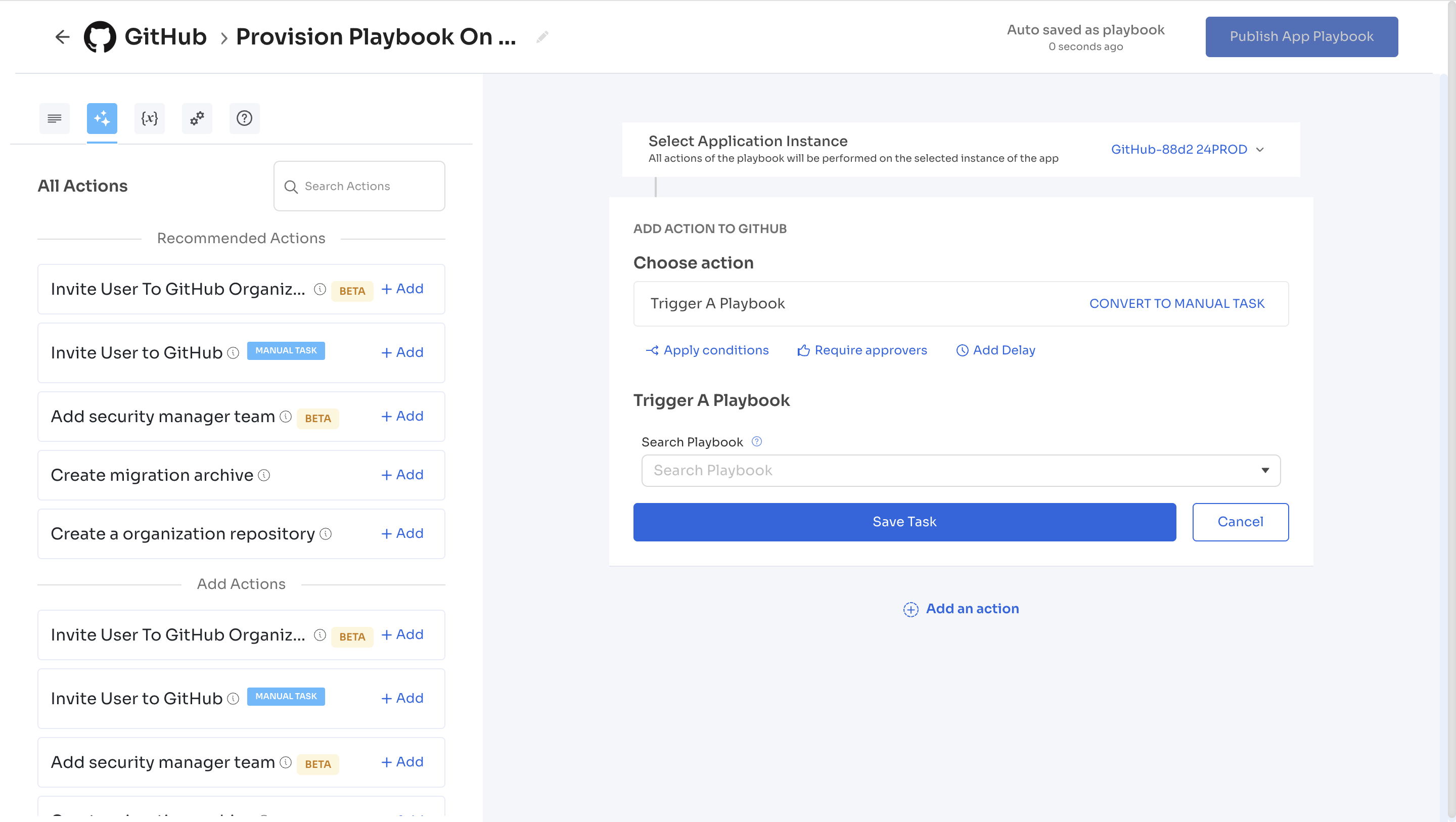Add recommended Invite User To GitHub Organization action
Screen dimensions: 1456x822
[402, 289]
